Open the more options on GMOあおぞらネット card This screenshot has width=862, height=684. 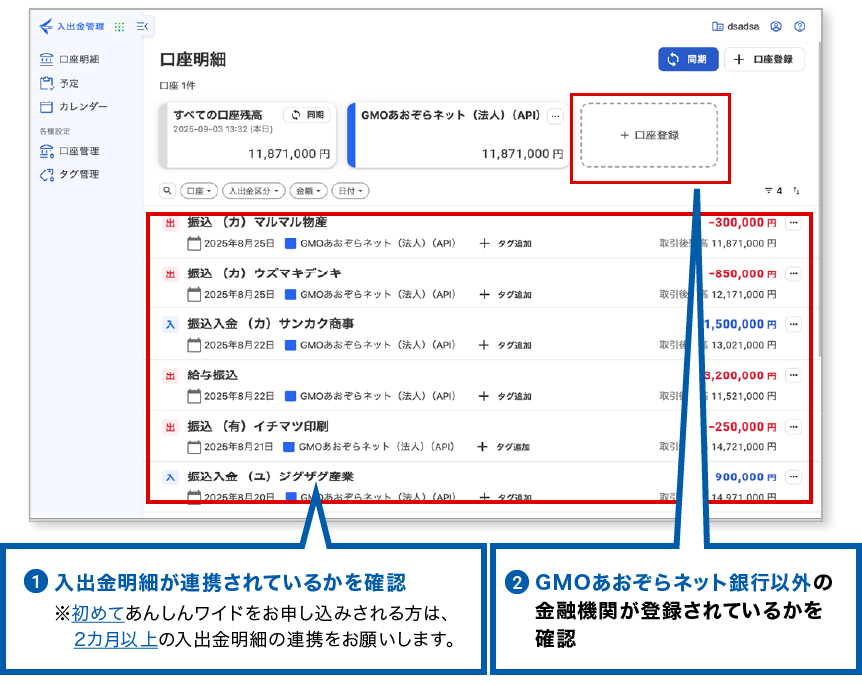point(555,116)
